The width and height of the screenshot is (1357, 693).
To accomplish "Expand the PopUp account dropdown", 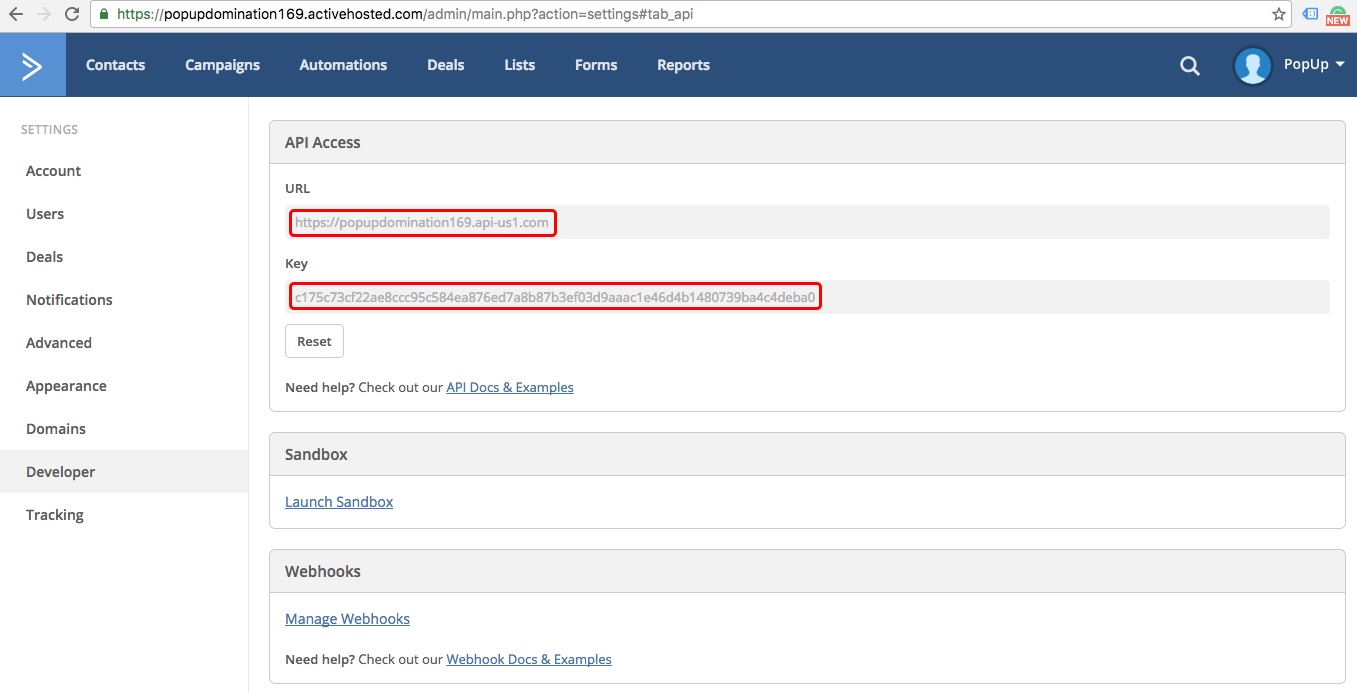I will point(1314,65).
